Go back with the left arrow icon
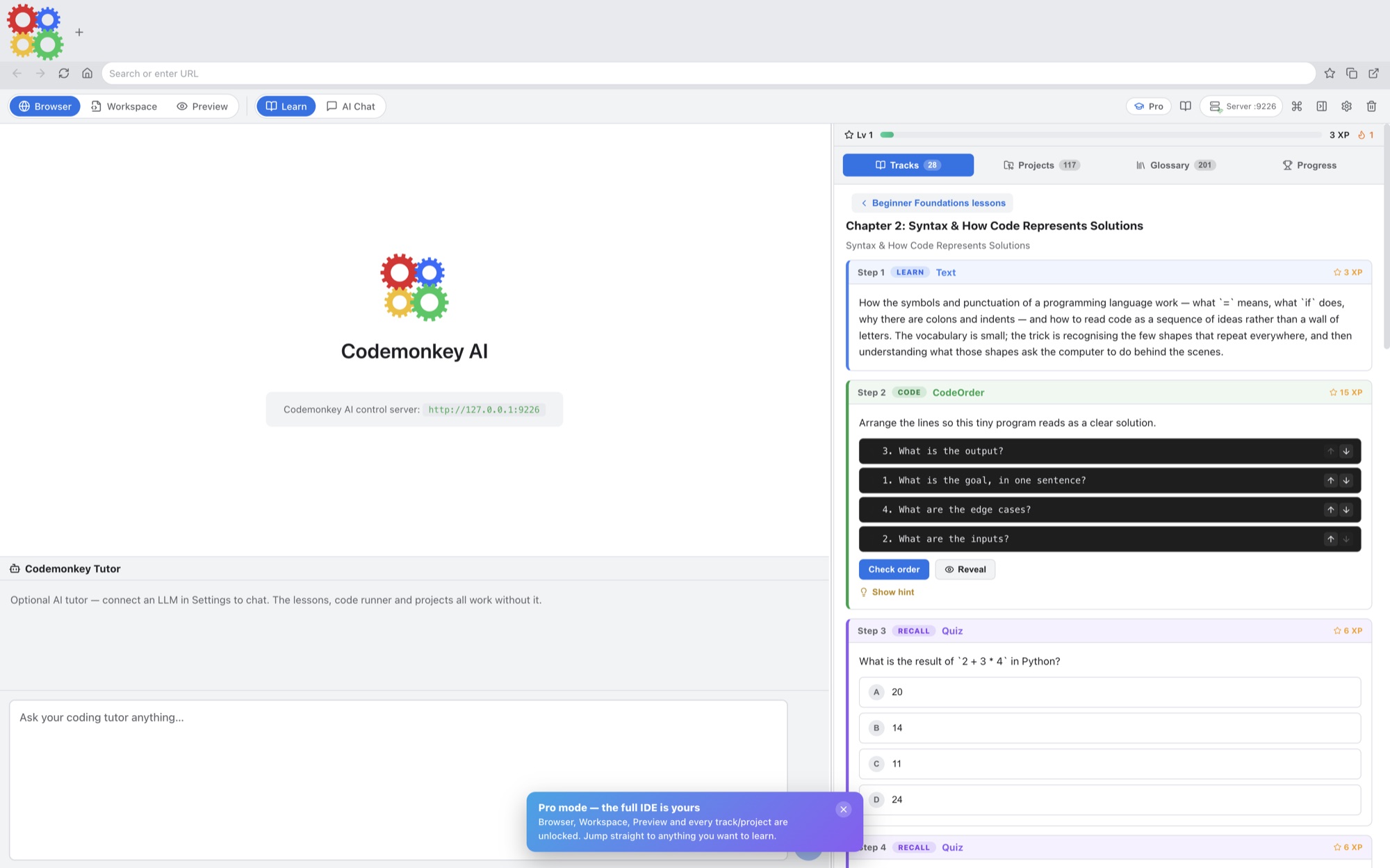This screenshot has width=1390, height=868. pos(17,73)
